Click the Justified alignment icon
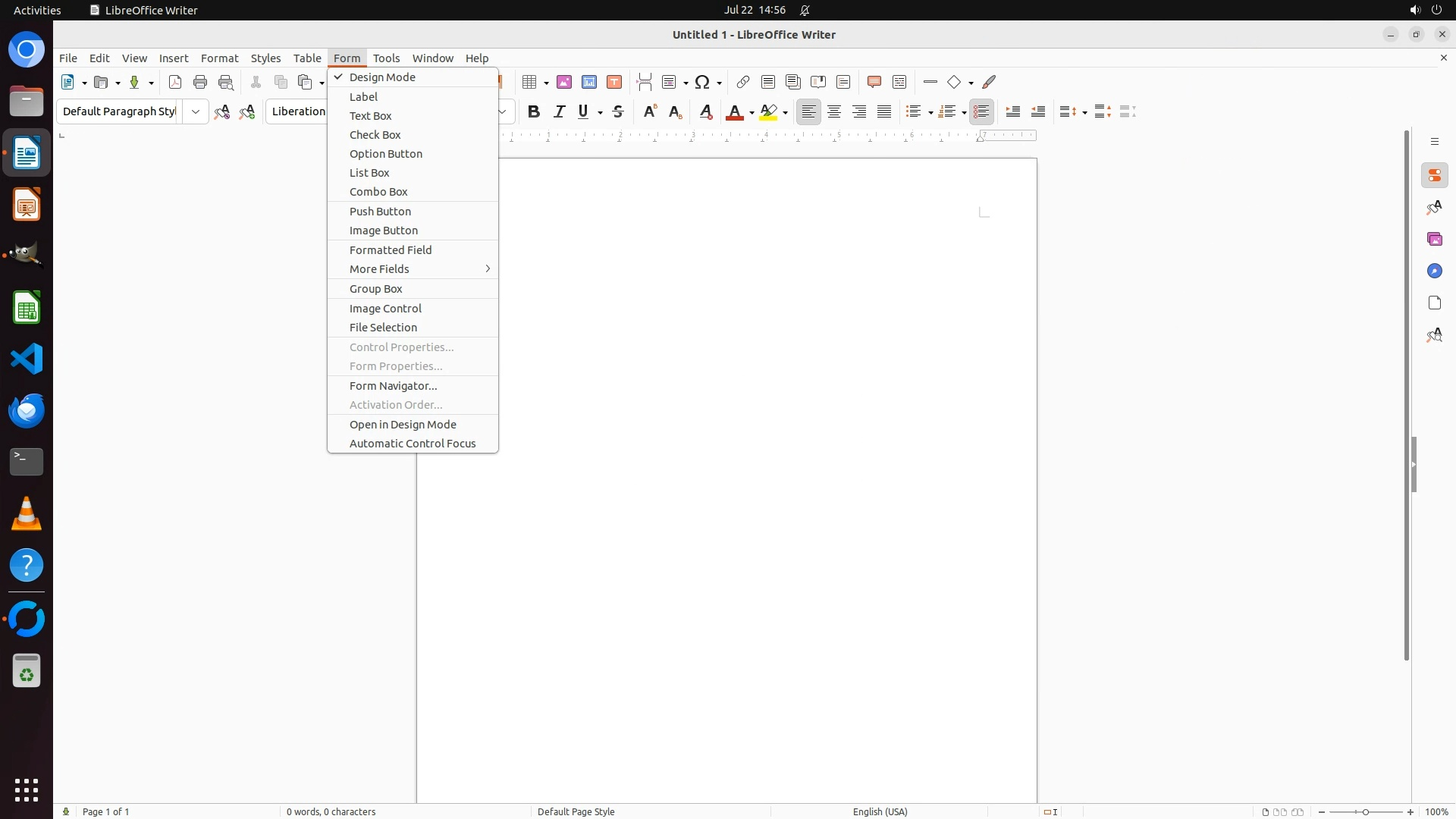 coord(884,111)
